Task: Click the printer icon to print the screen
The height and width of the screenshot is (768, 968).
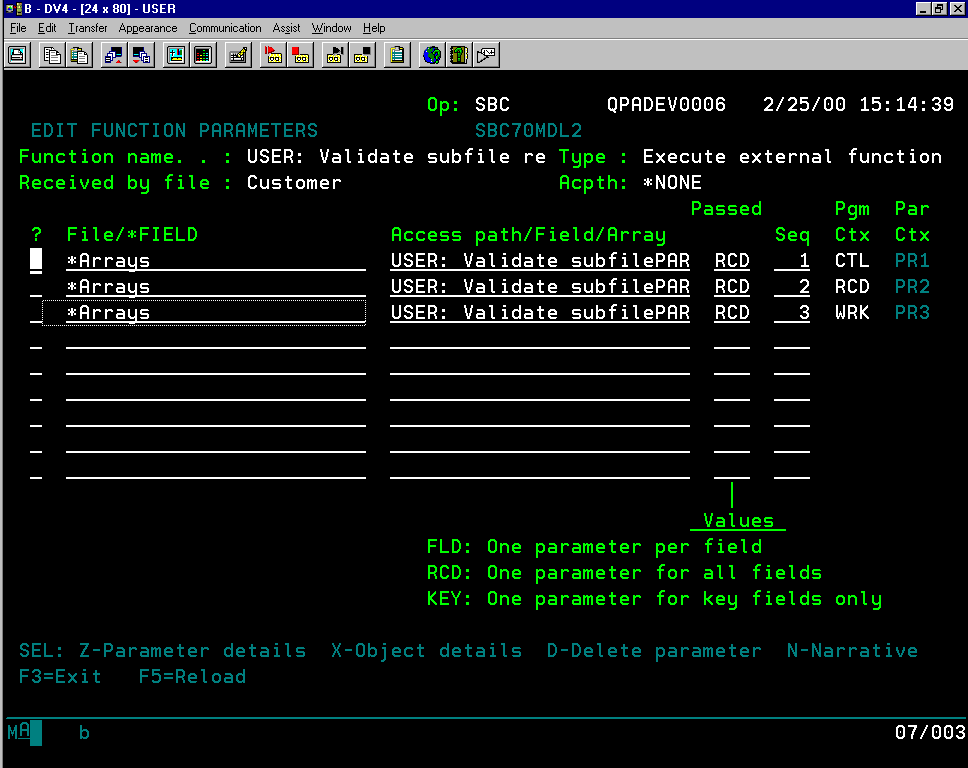Action: [x=17, y=55]
